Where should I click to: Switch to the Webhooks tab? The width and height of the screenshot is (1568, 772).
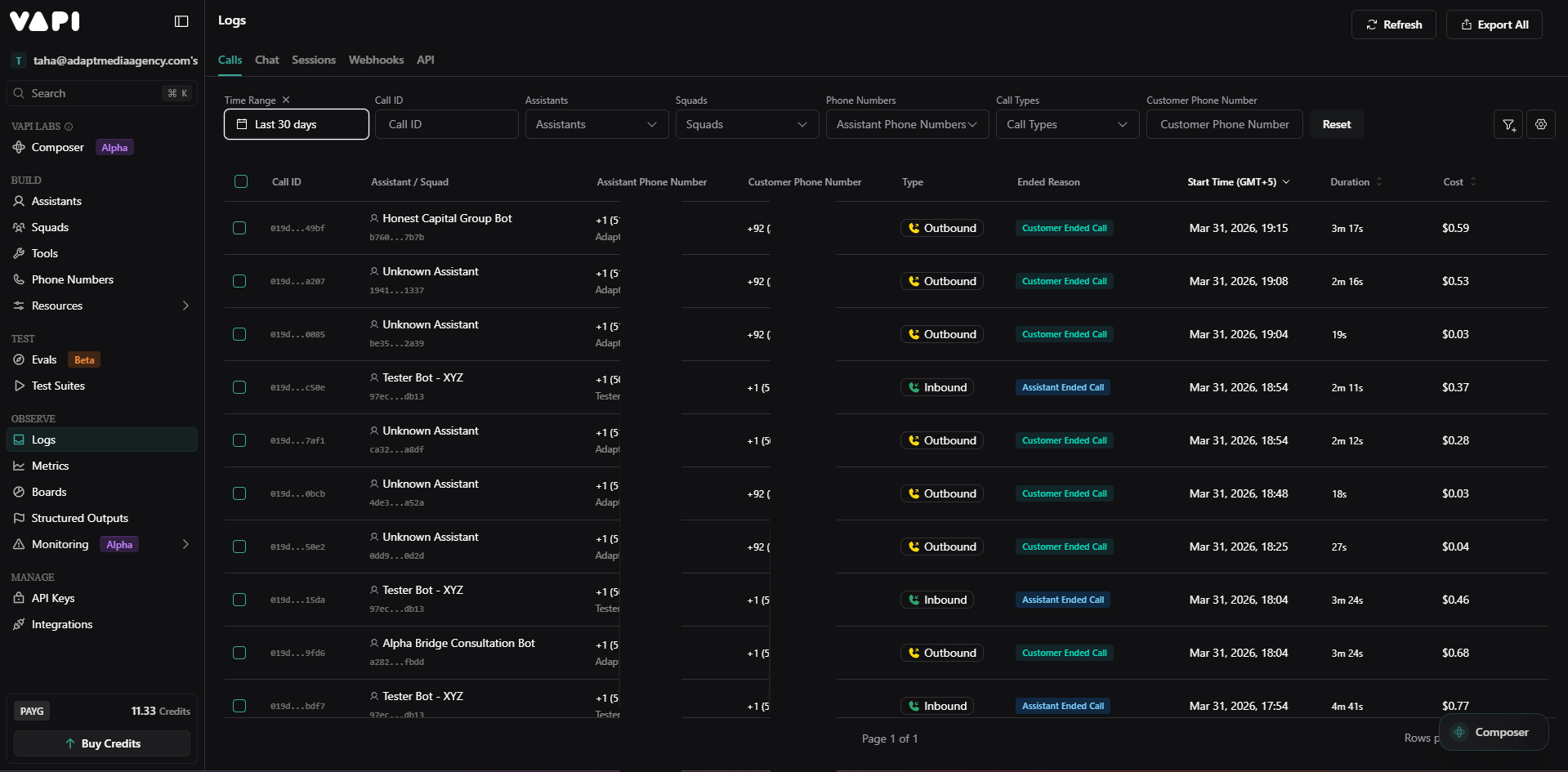(376, 60)
